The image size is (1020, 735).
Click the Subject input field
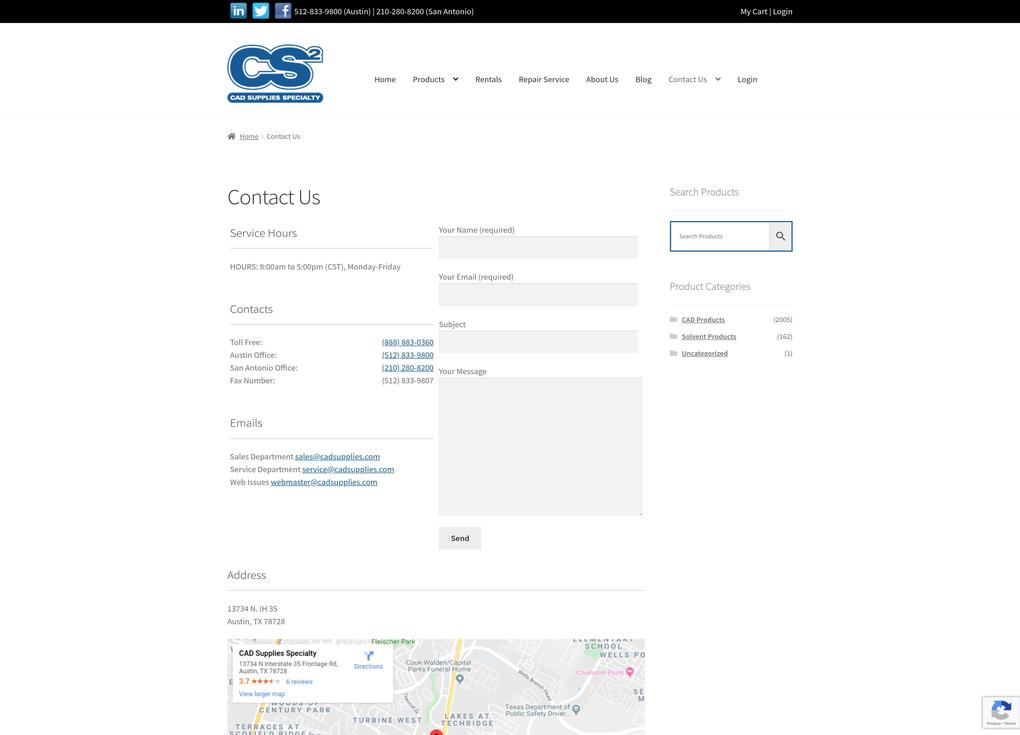(538, 341)
